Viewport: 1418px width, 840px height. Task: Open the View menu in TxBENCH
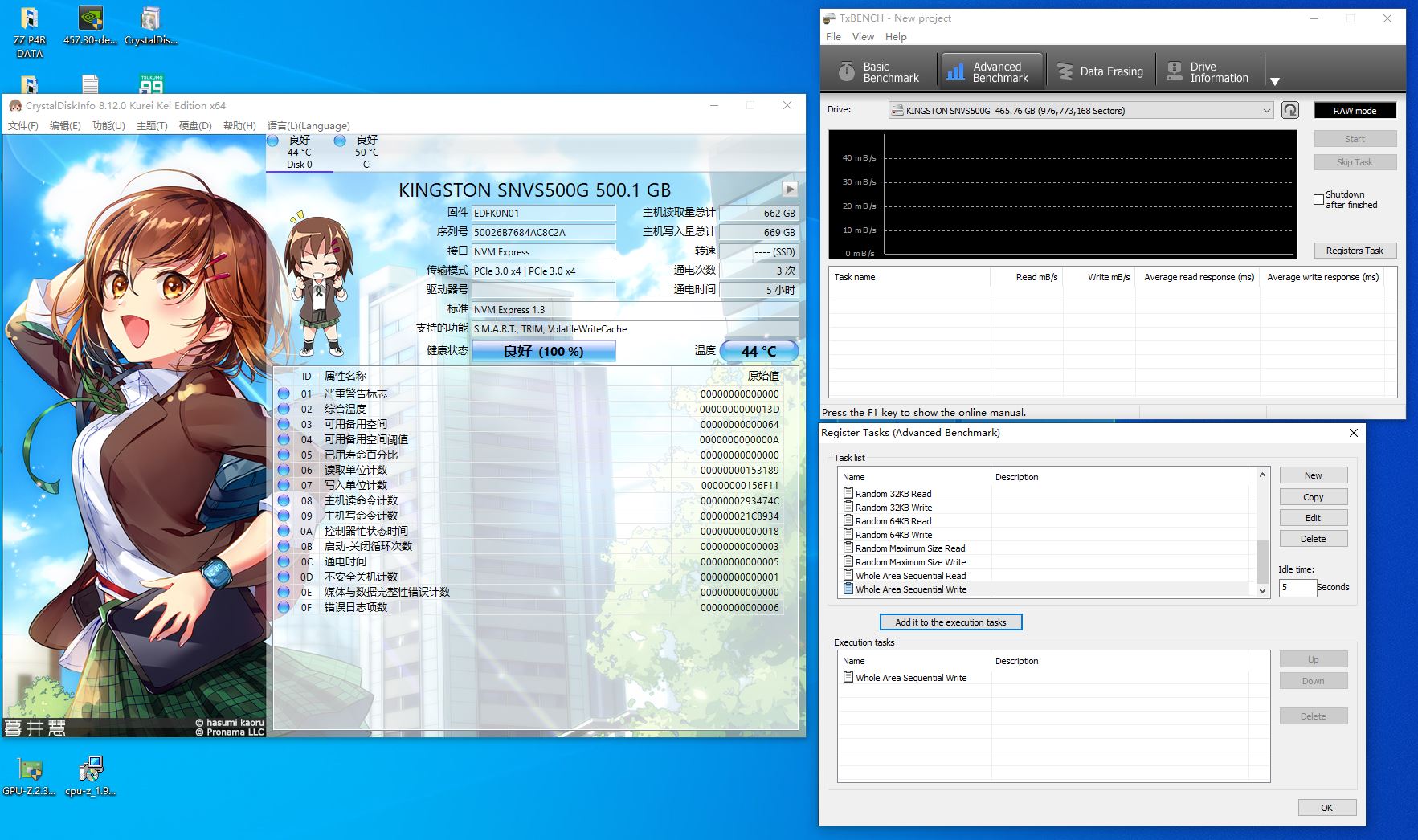(x=863, y=36)
